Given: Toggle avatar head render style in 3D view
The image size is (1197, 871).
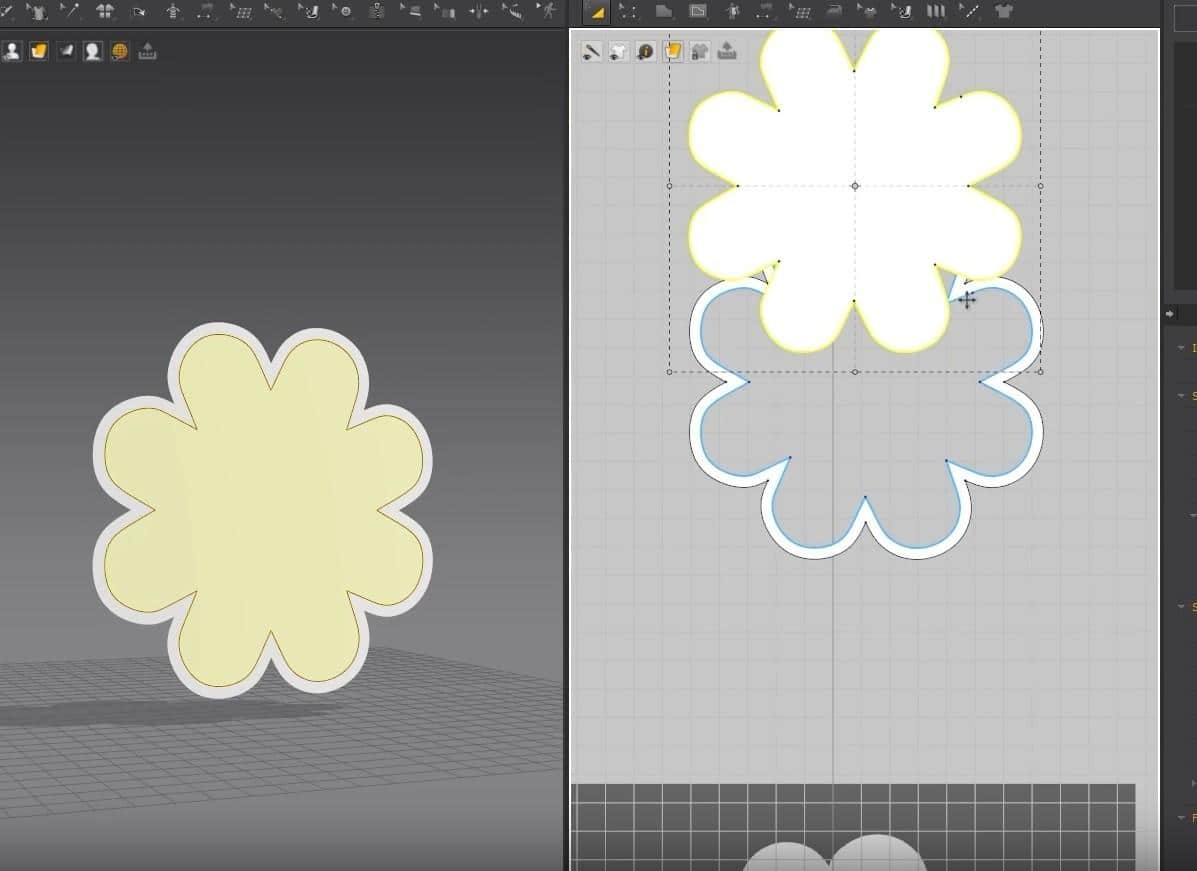Looking at the screenshot, I should tap(92, 51).
